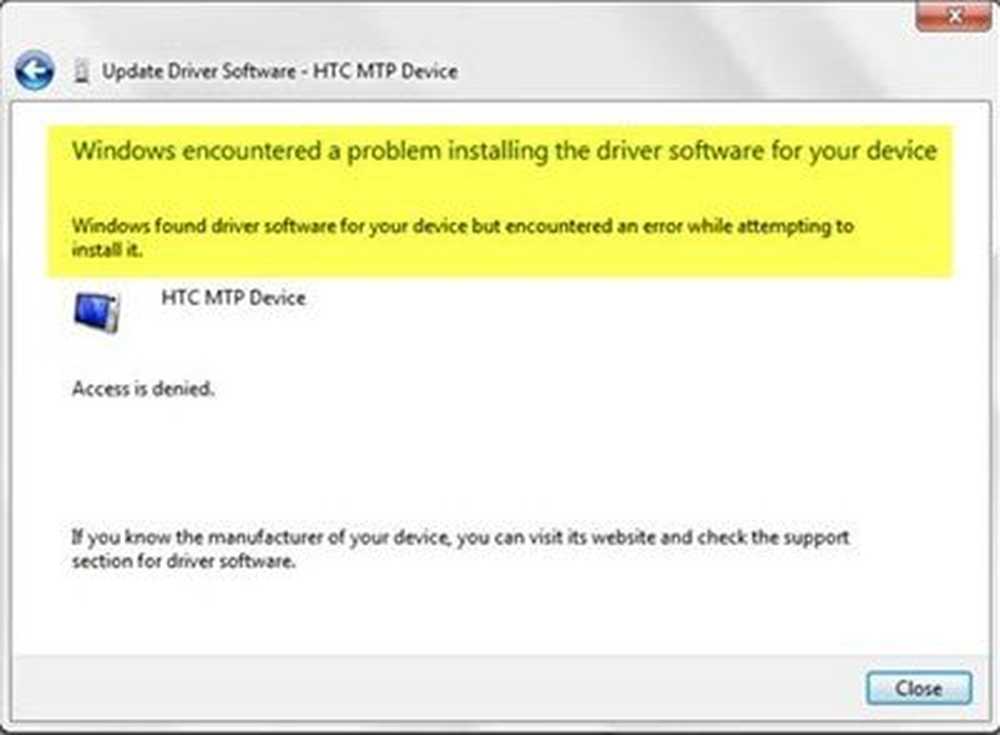Click the Close button
1000x735 pixels.
pyautogui.click(x=919, y=688)
